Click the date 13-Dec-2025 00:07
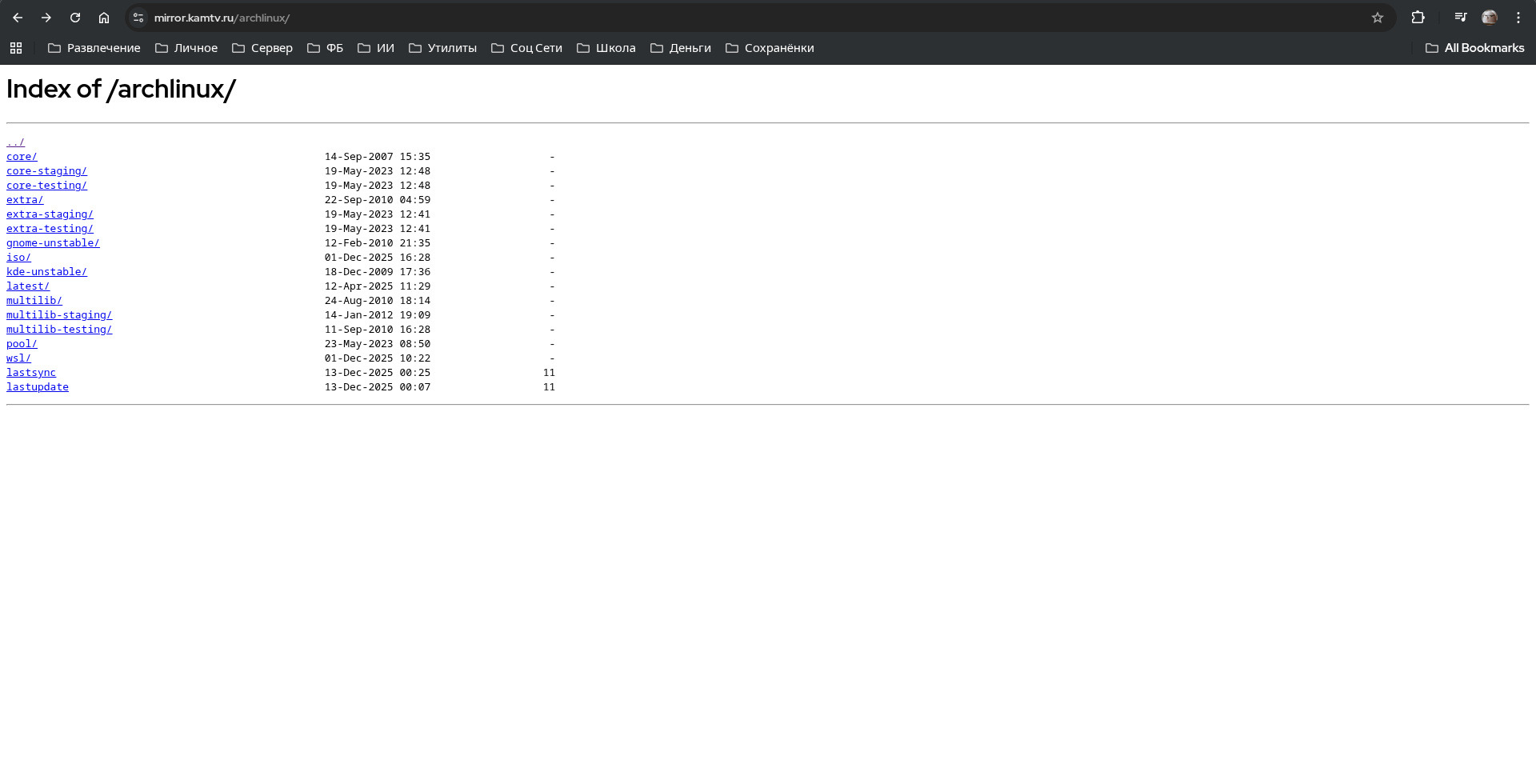 coord(378,387)
